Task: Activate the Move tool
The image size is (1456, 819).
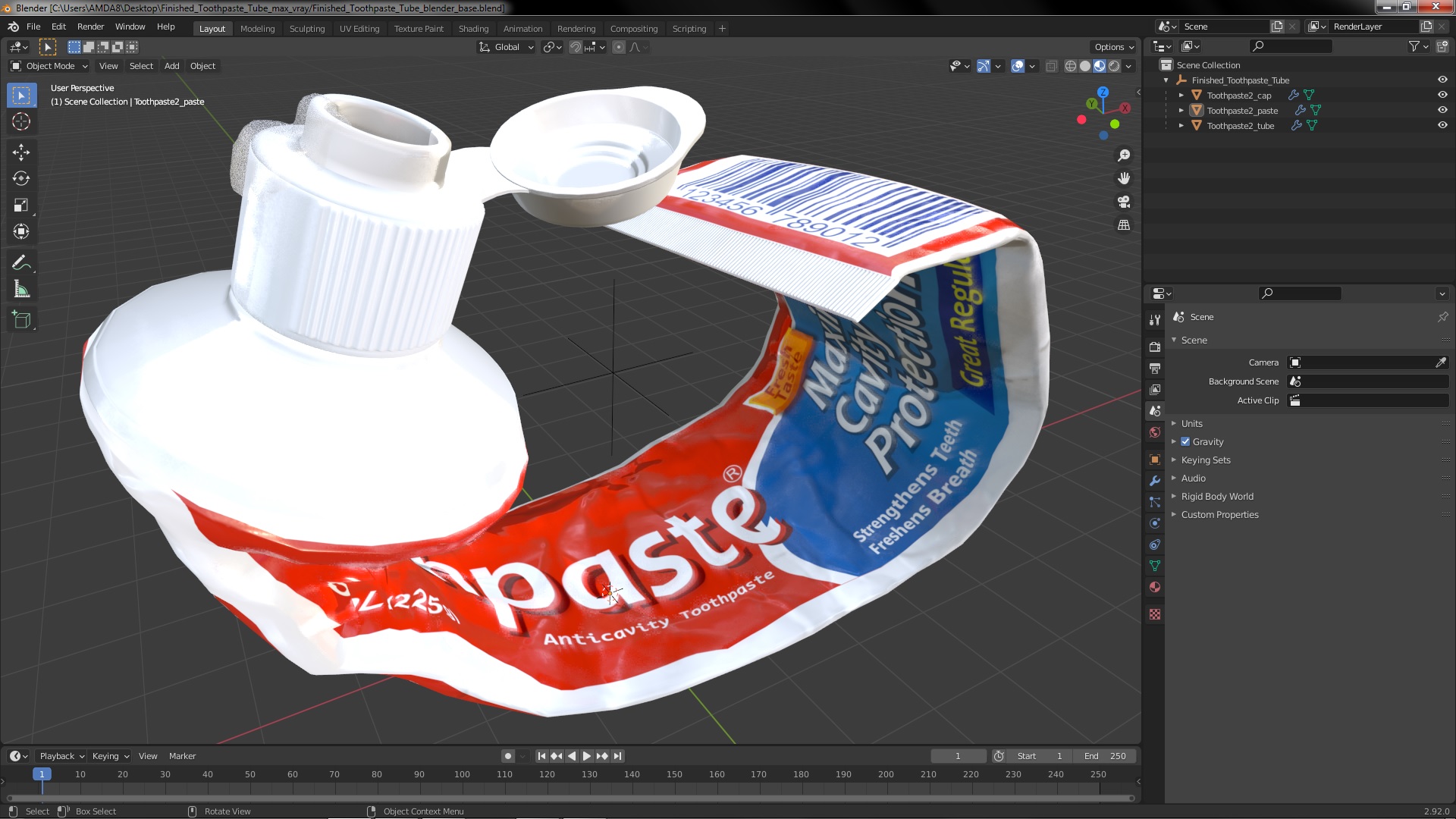Action: click(21, 152)
